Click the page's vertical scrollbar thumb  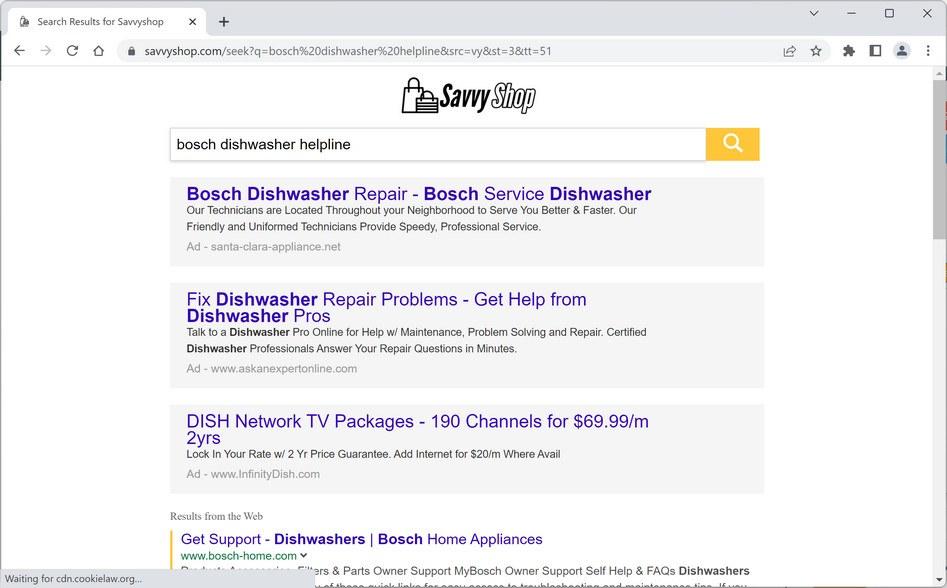[x=939, y=158]
